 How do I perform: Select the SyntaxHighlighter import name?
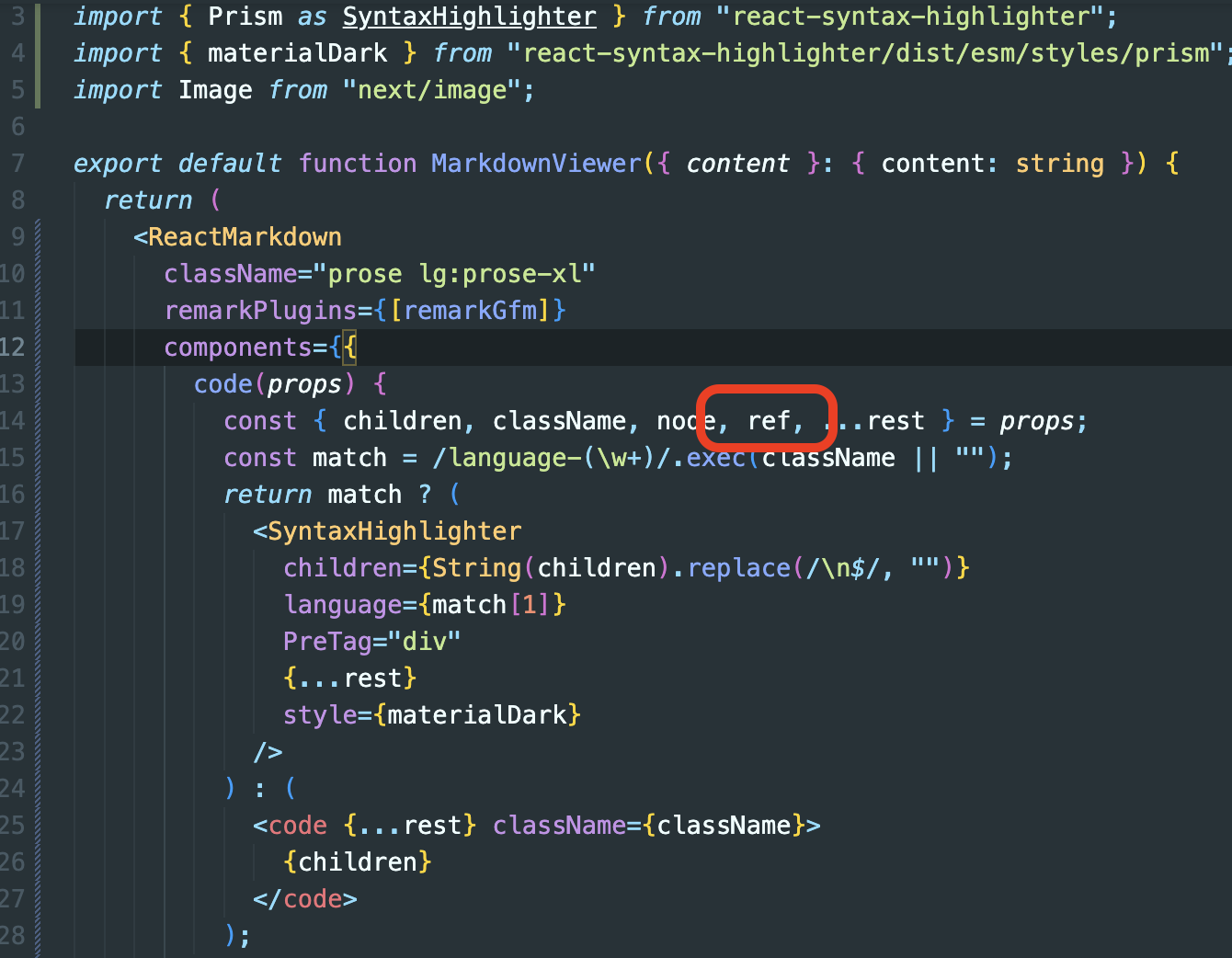click(469, 17)
